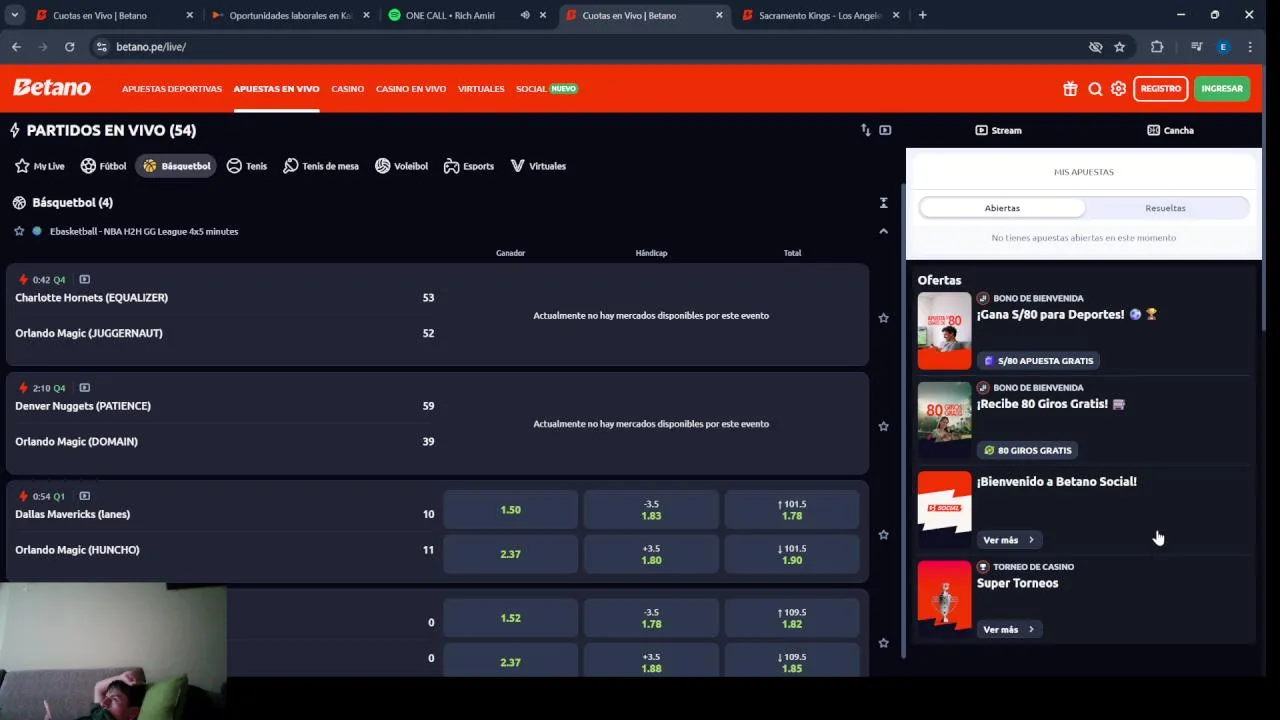
Task: Open the Social Nuevo menu item
Action: (546, 89)
